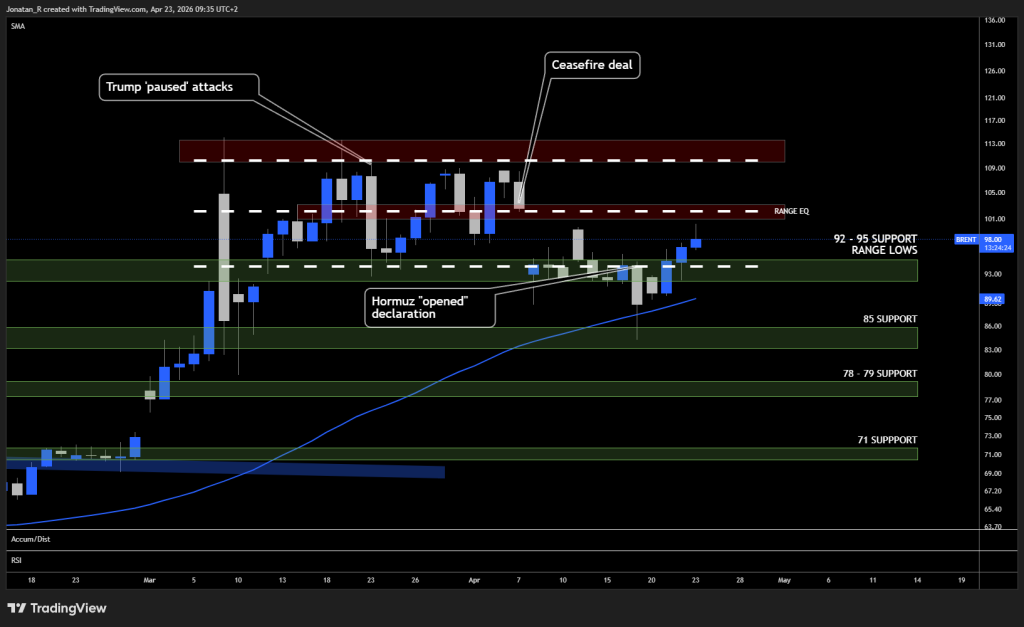The height and width of the screenshot is (627, 1024).
Task: Select the SMA indicator label
Action: [x=16, y=26]
